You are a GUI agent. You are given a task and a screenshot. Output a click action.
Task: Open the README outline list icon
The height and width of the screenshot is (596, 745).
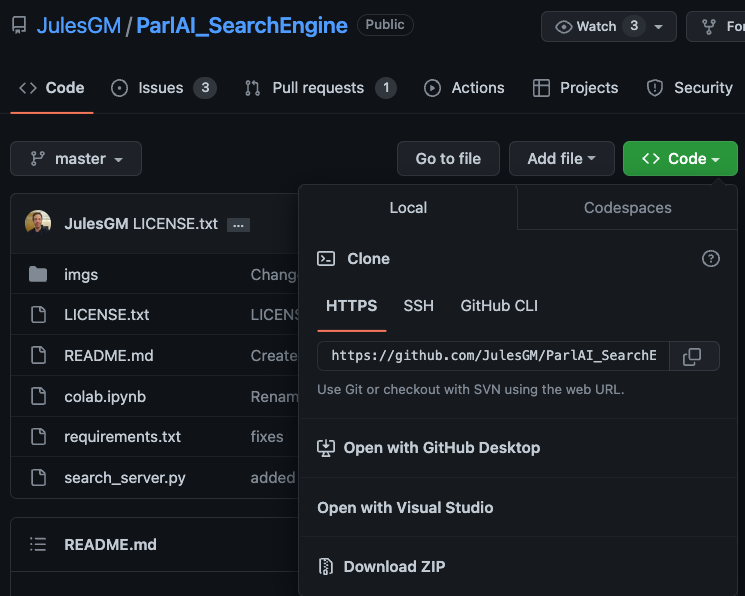coord(38,544)
